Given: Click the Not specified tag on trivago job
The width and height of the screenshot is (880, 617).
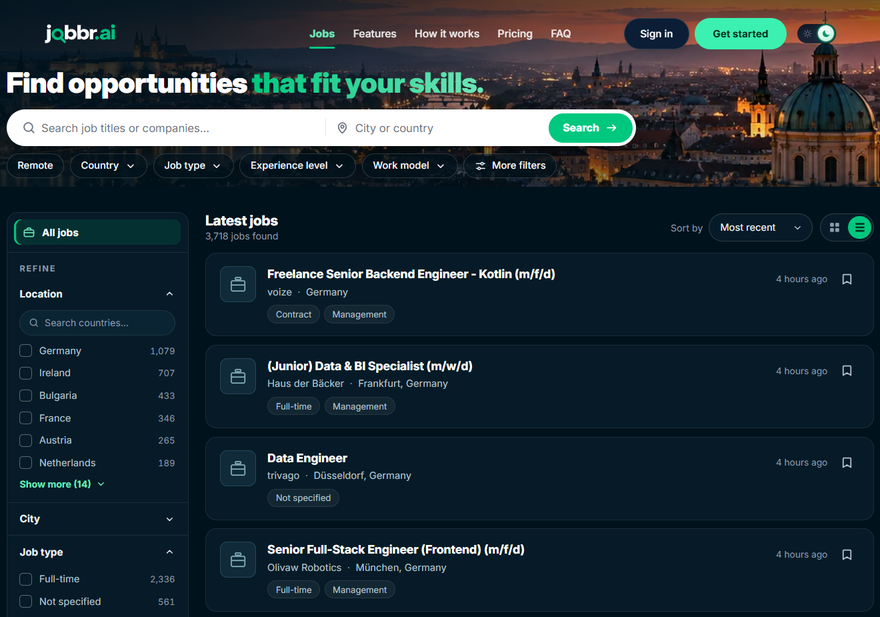Looking at the screenshot, I should click(303, 498).
